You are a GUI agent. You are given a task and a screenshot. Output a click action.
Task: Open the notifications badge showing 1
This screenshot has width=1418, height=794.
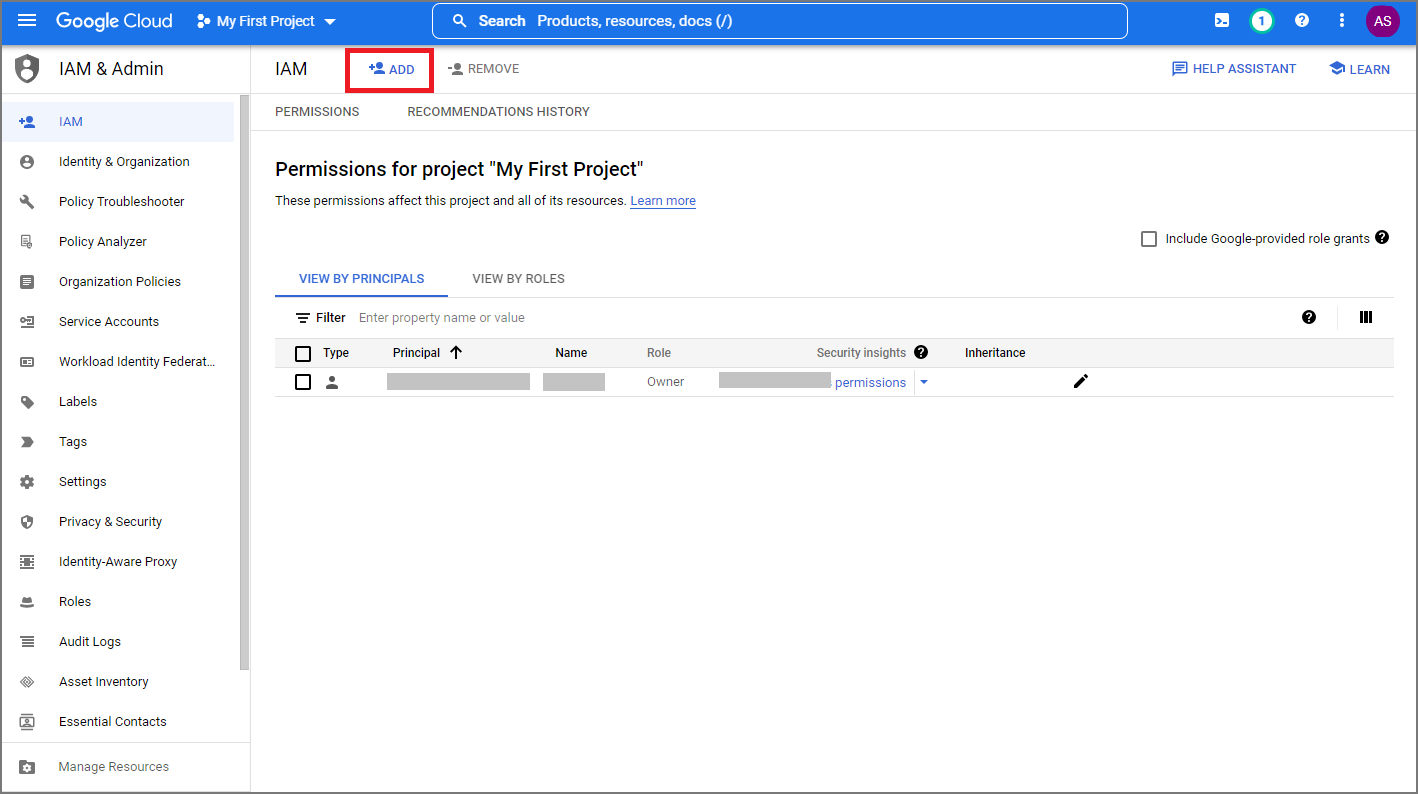point(1262,21)
